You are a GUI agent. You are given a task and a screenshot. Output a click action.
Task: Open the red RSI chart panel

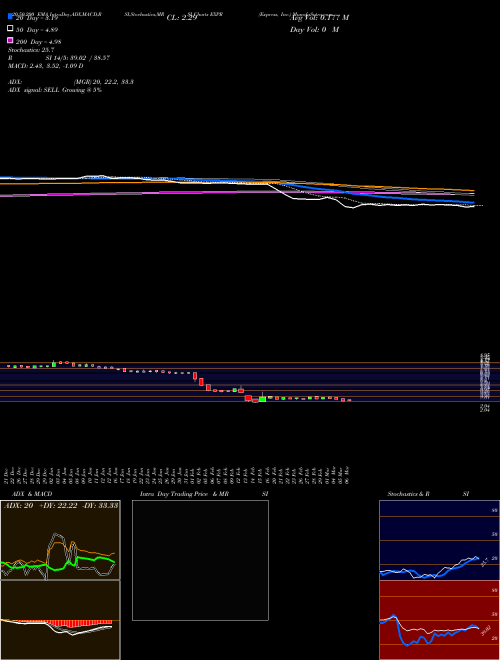coord(439,620)
